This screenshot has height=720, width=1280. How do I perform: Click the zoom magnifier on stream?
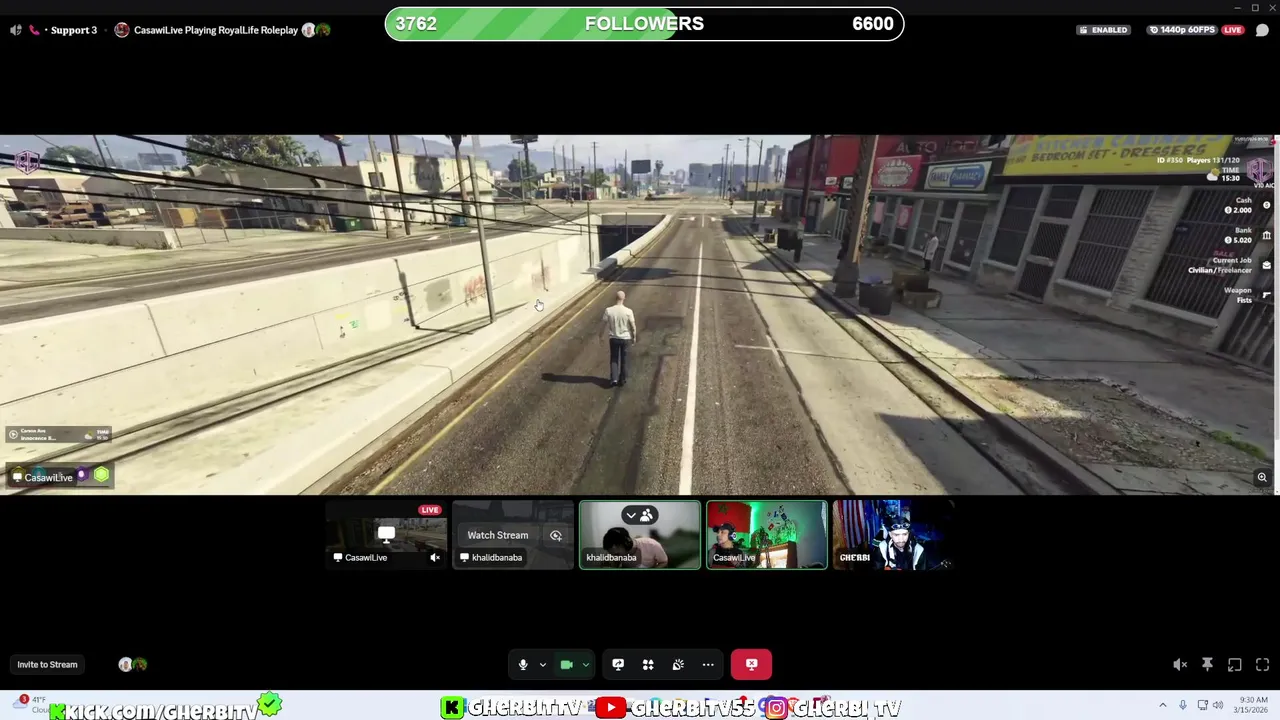coord(1262,478)
